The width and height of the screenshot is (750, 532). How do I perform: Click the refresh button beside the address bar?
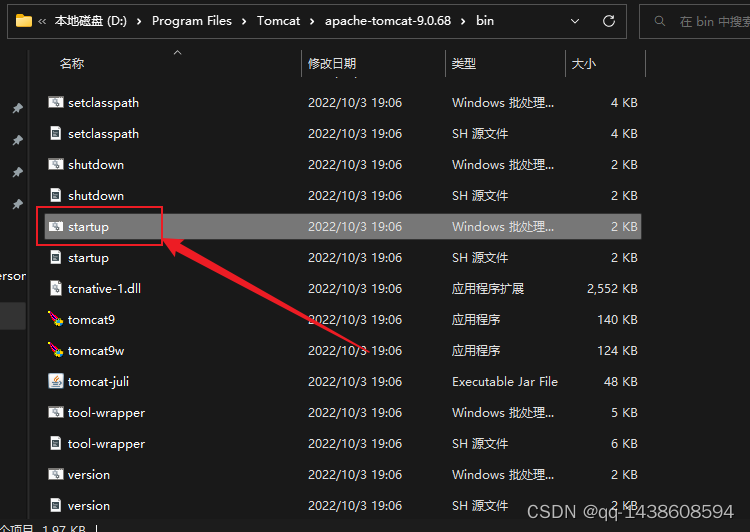coord(608,21)
